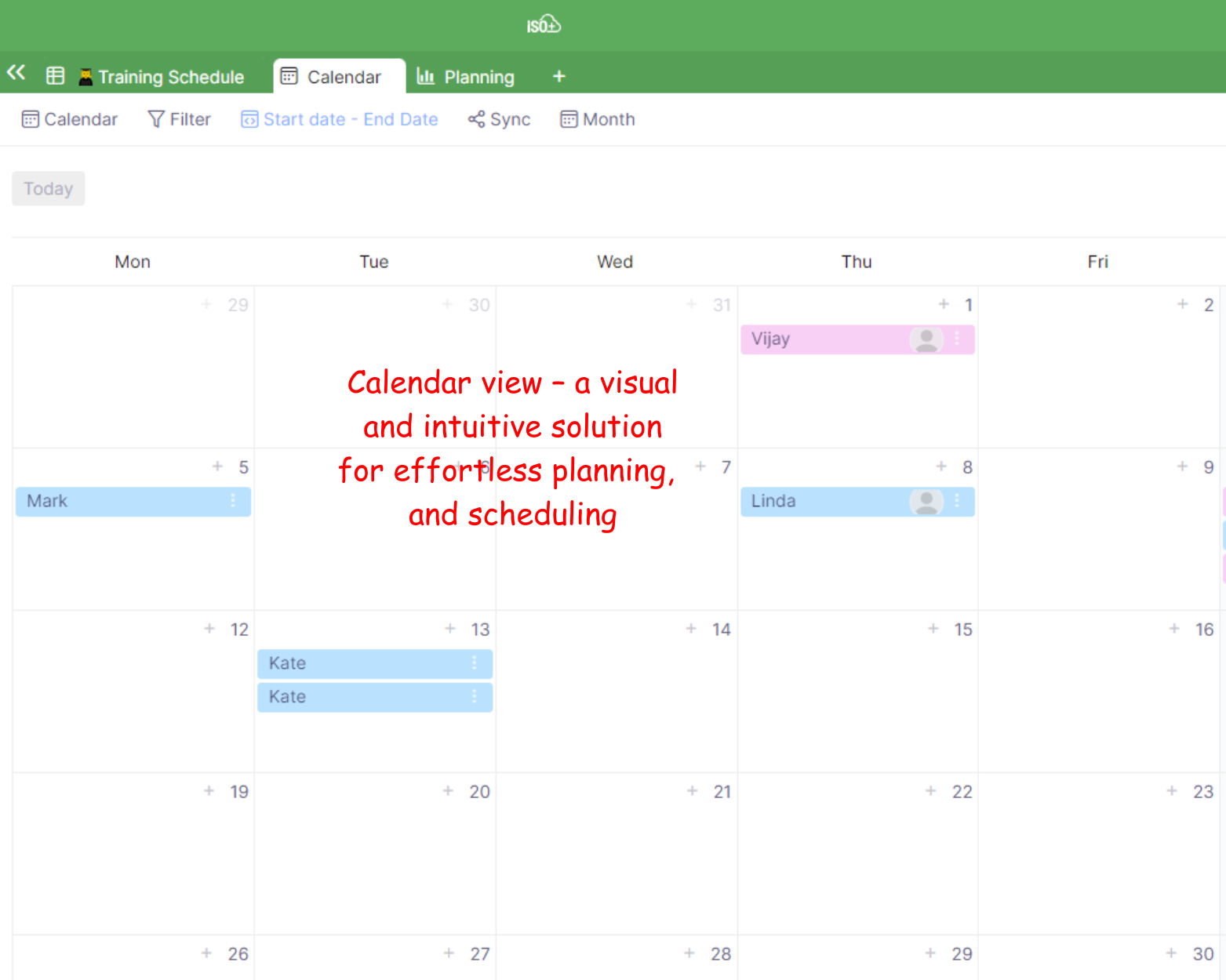
Task: Collapse sidebar with double chevron icon
Action: point(16,74)
